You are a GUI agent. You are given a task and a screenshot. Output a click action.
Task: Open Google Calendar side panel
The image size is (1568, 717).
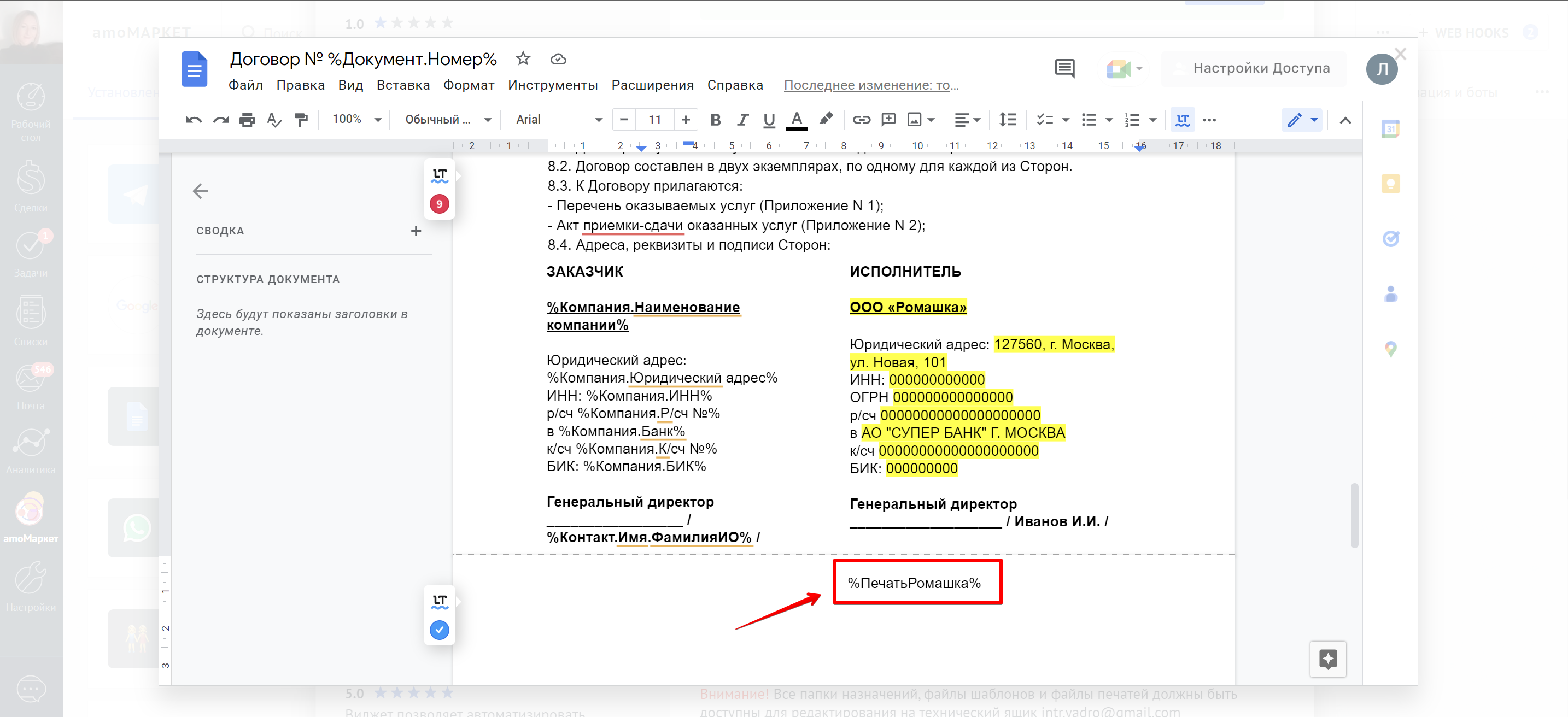point(1391,129)
